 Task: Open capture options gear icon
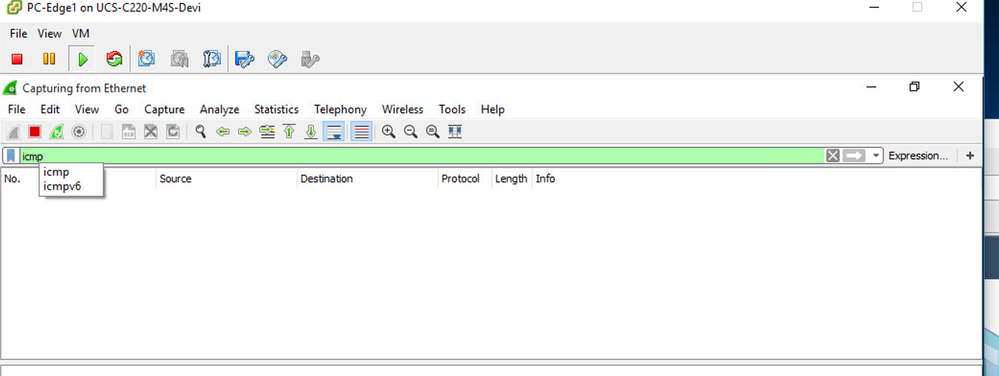point(78,132)
